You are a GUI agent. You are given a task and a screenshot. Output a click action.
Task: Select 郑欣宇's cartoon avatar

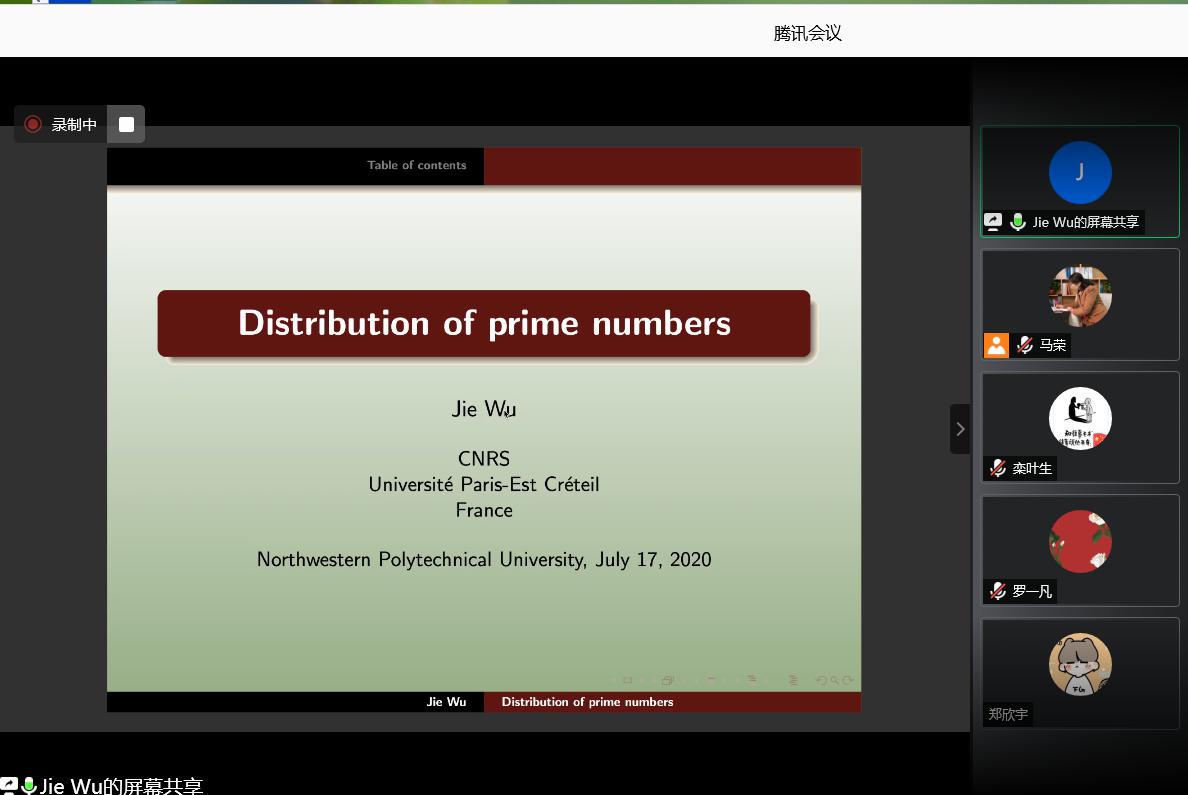(x=1080, y=664)
